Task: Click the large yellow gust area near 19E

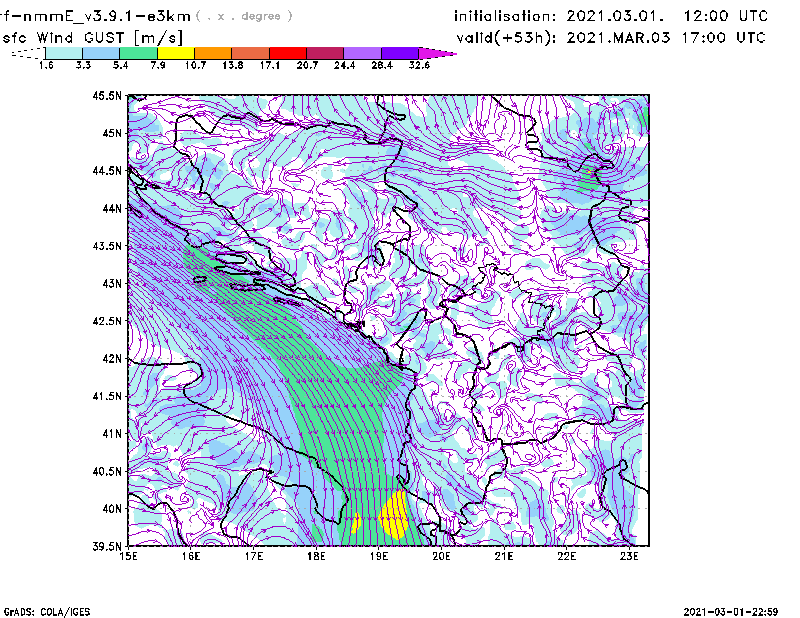Action: (x=395, y=515)
